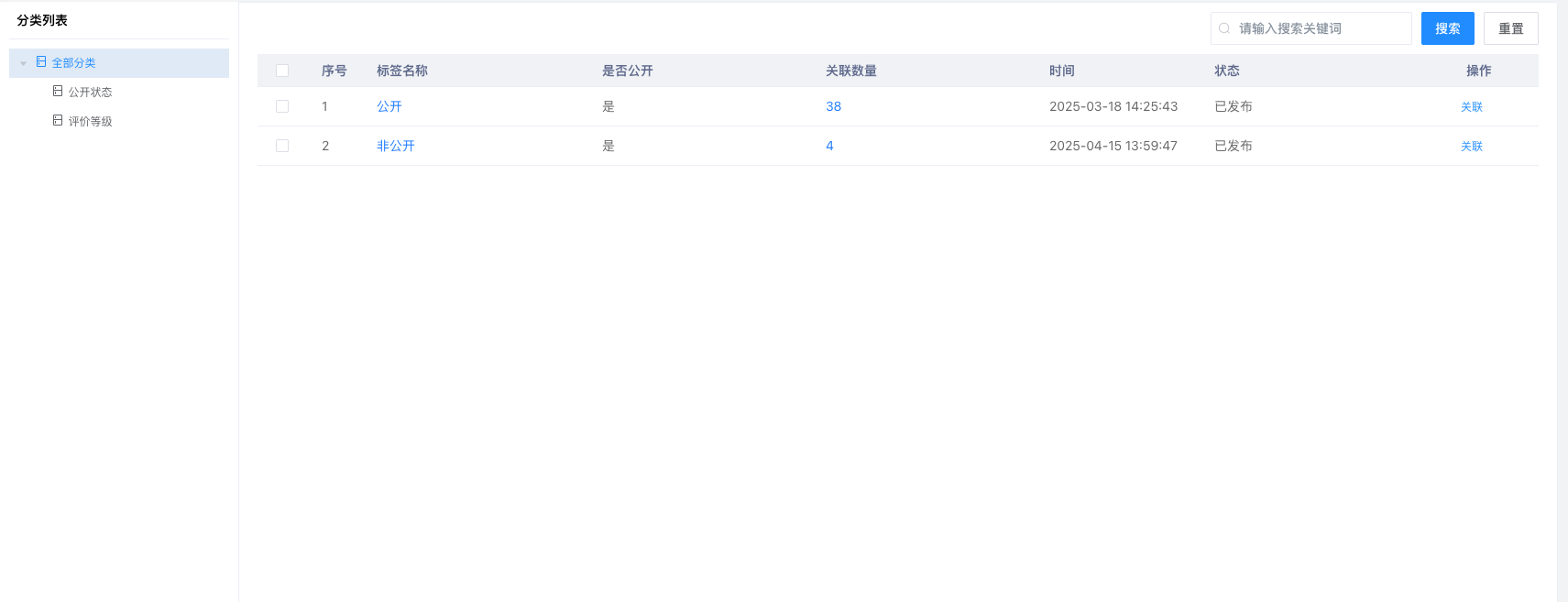
Task: Click the 是 value in the 公开 row
Action: [x=609, y=106]
